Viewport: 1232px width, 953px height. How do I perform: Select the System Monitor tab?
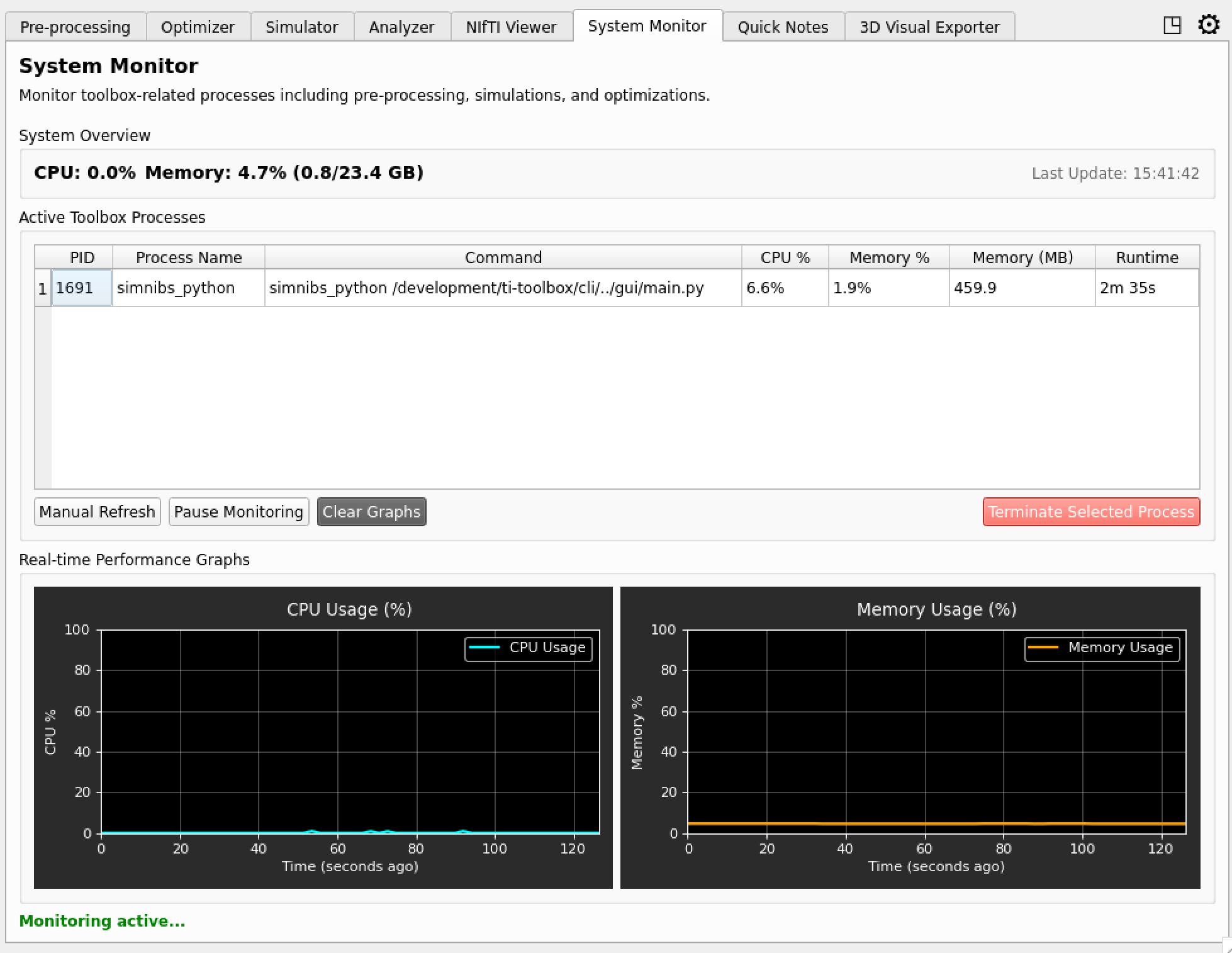coord(647,26)
